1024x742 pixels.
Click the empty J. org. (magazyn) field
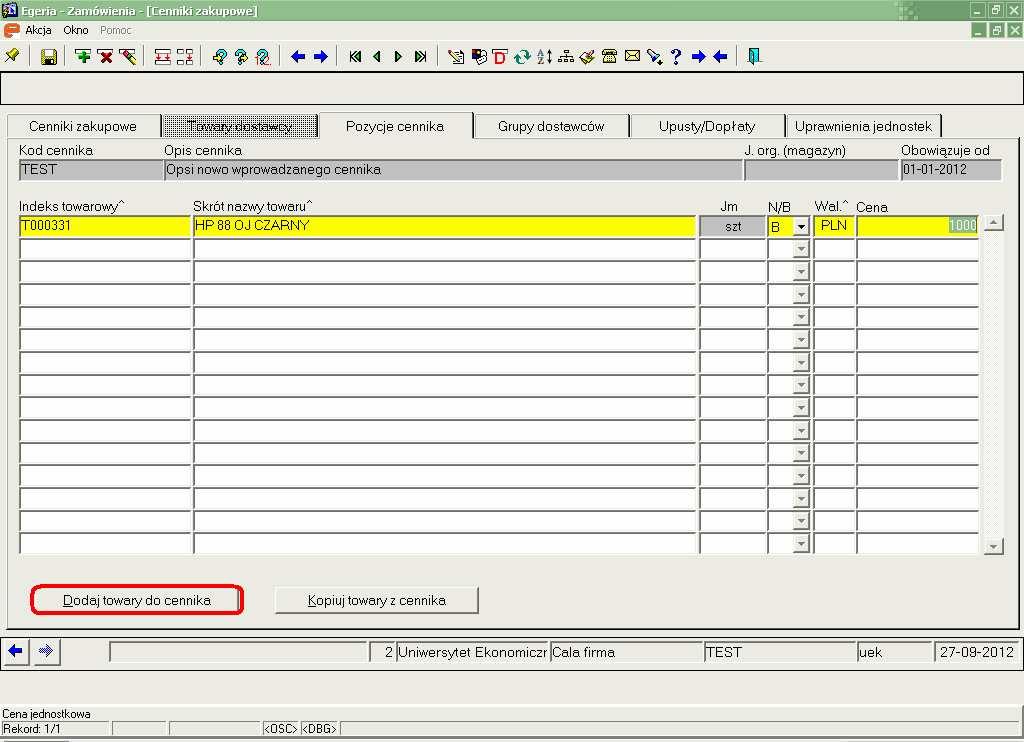click(822, 170)
